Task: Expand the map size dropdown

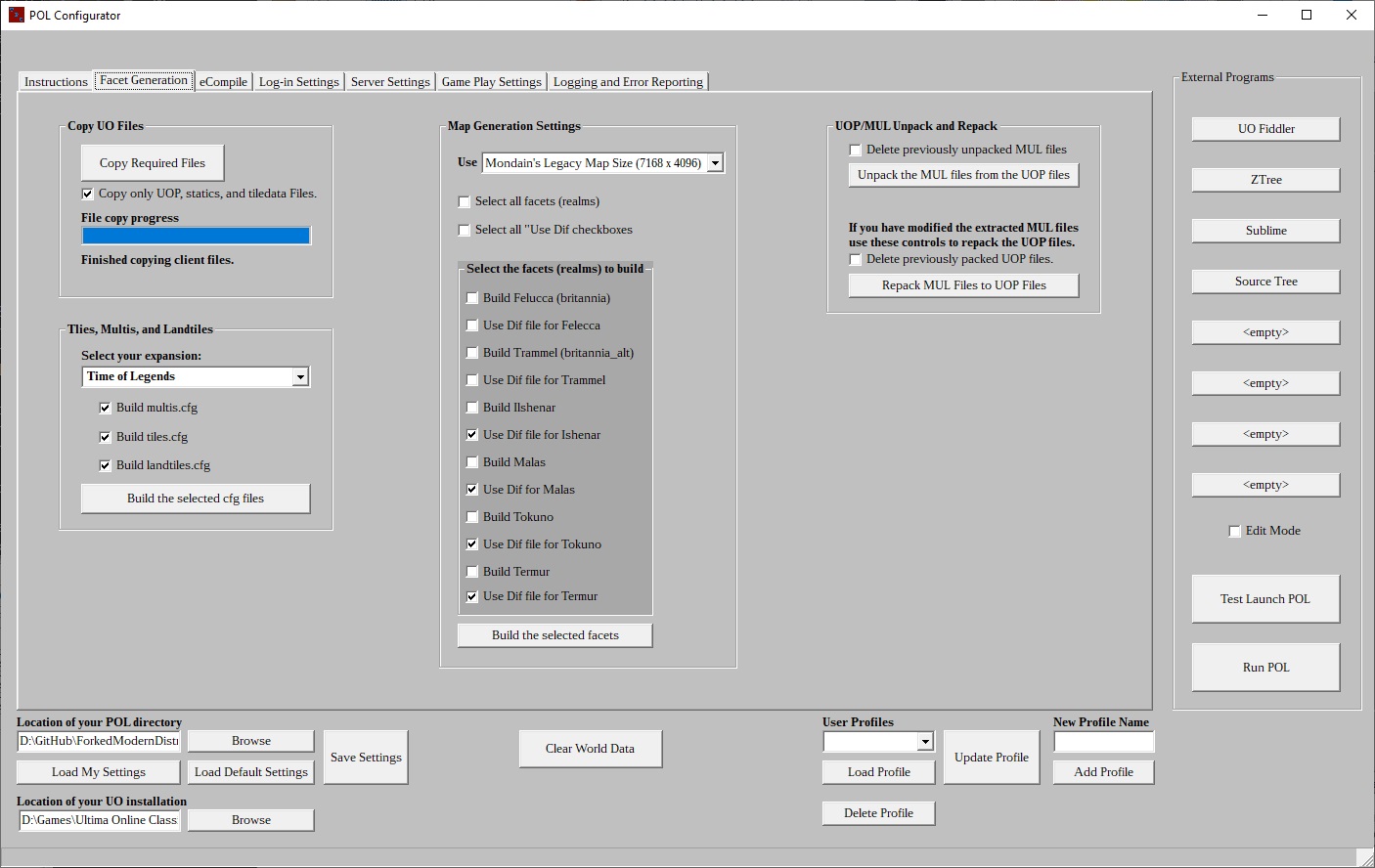Action: (x=715, y=163)
